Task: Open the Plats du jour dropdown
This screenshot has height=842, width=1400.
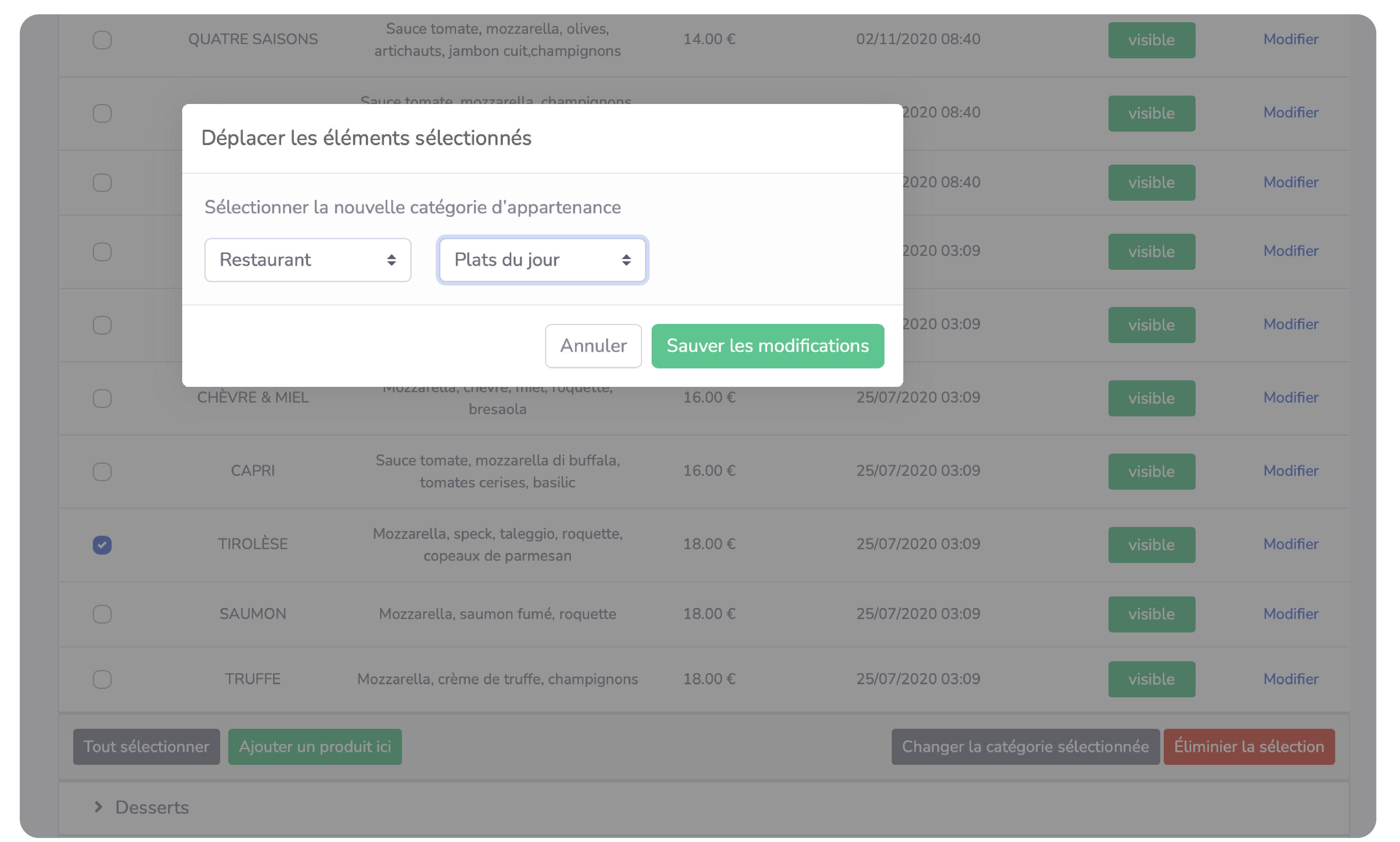Action: 542,260
